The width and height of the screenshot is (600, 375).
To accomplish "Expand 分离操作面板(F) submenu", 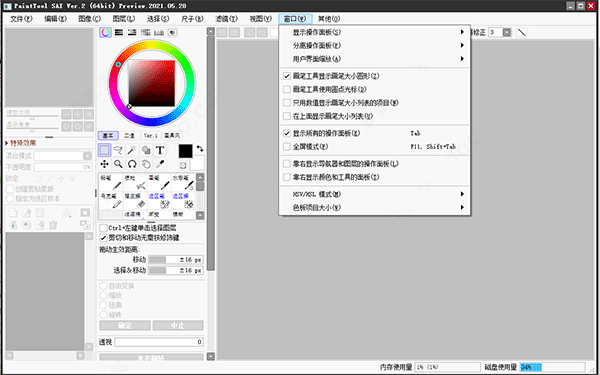I will [375, 46].
